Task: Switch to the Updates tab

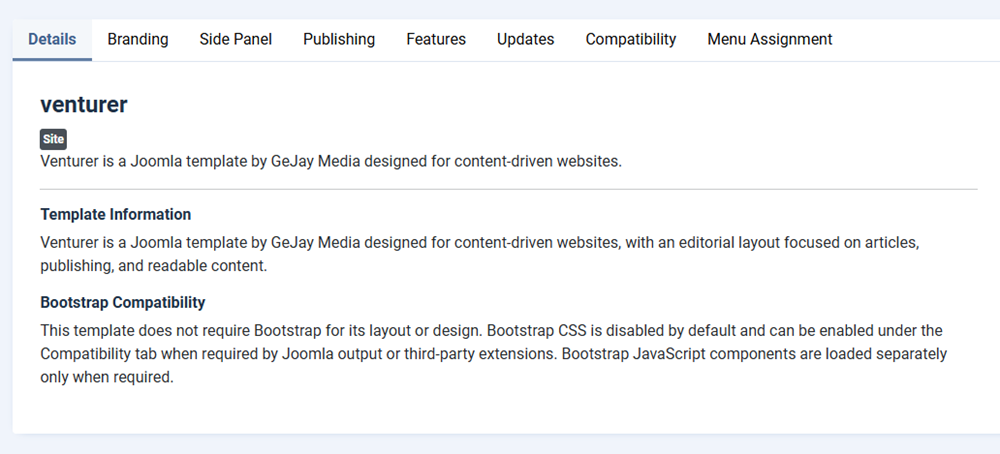Action: [x=526, y=40]
